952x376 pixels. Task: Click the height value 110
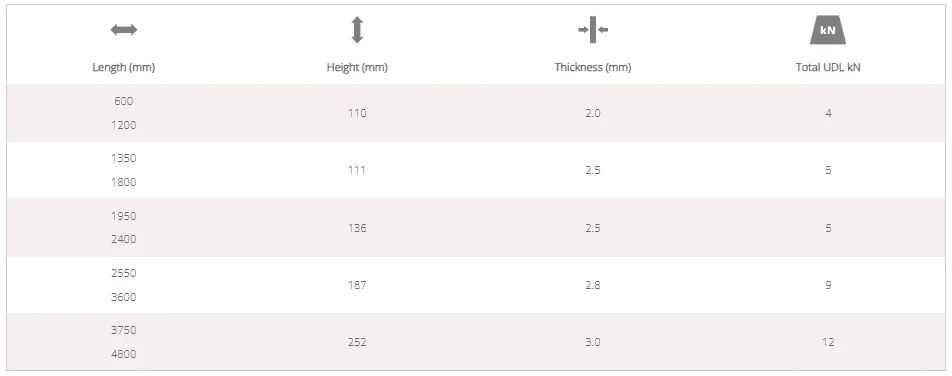(357, 113)
